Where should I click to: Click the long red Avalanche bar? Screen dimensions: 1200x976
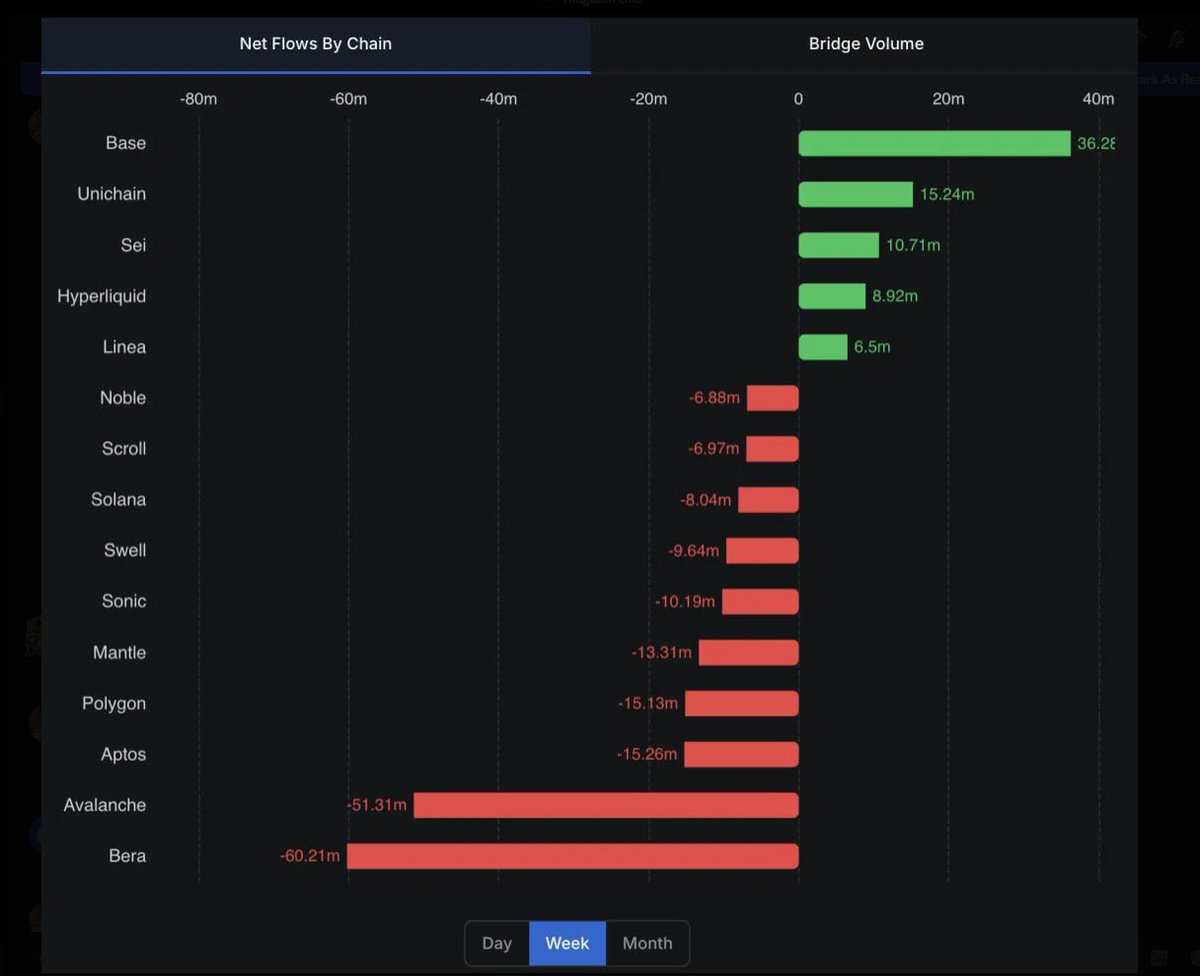coord(606,806)
